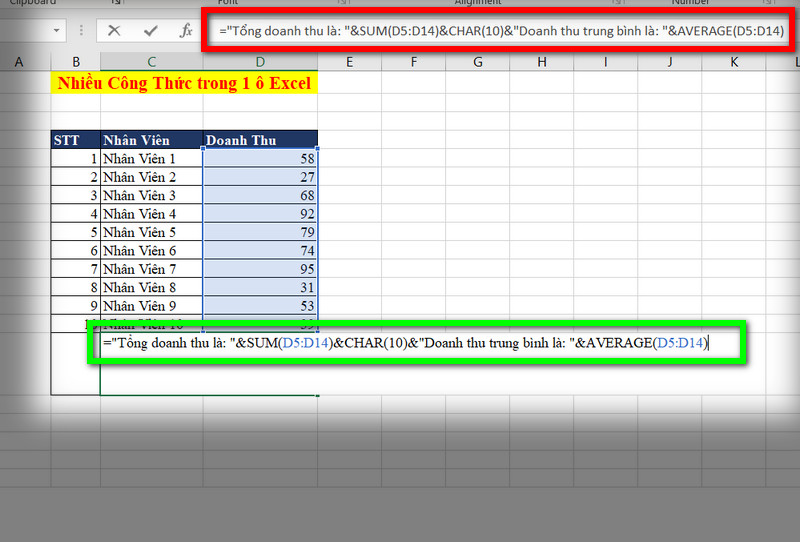800x542 pixels.
Task: Click the 'STT' header cell
Action: click(x=76, y=140)
